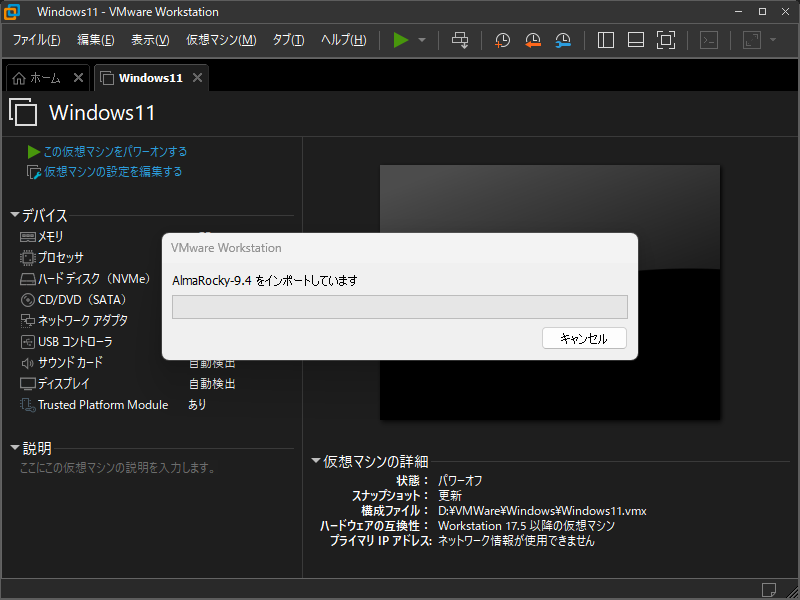
Task: Click the virtual machine screen thumbnail
Action: tap(550, 292)
